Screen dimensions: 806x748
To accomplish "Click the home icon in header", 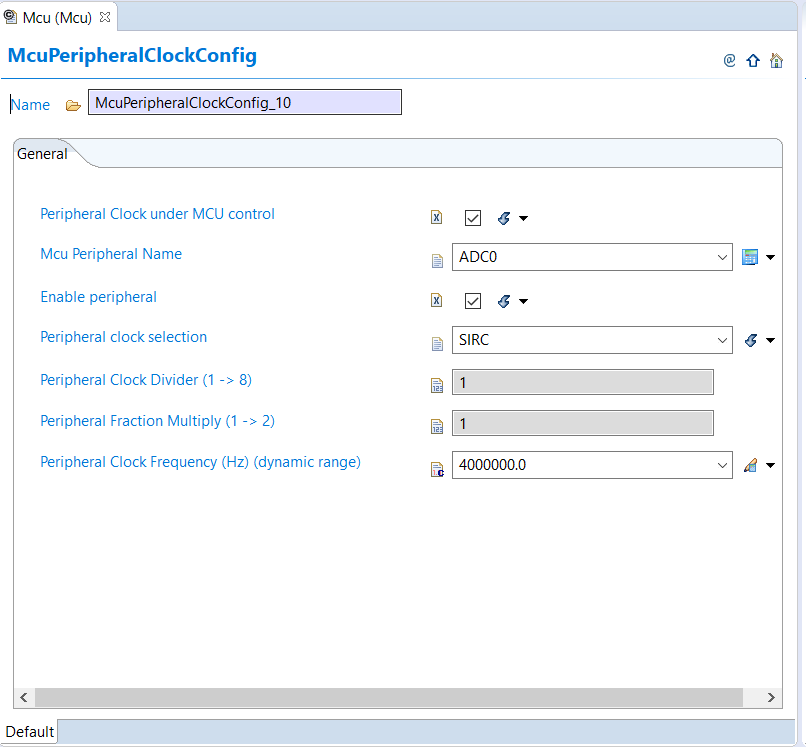I will pyautogui.click(x=776, y=61).
